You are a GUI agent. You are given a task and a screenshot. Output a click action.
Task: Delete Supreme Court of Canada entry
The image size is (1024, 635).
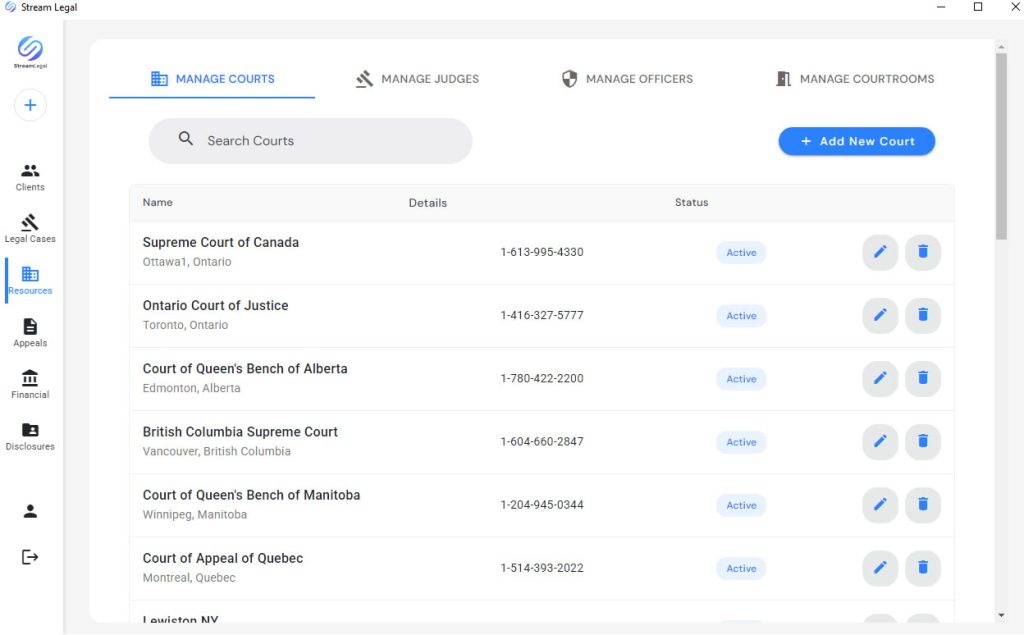pyautogui.click(x=923, y=252)
